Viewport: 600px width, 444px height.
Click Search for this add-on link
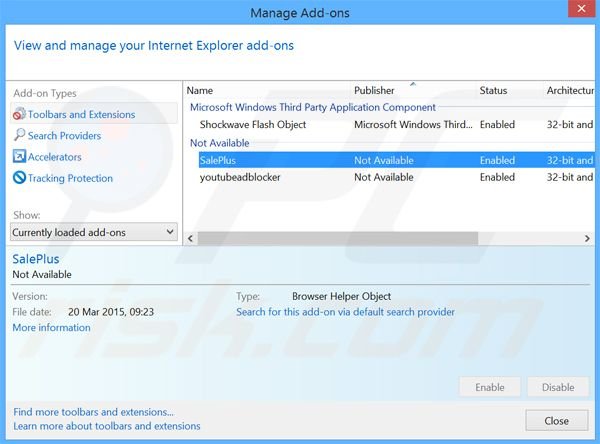pyautogui.click(x=345, y=312)
